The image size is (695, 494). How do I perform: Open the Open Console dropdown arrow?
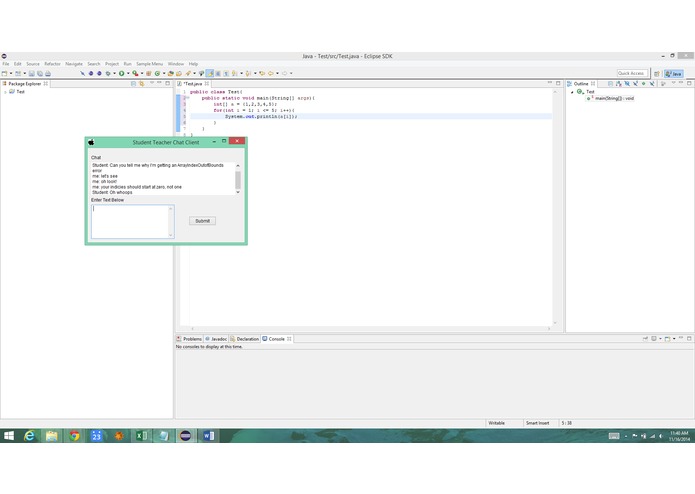[x=674, y=338]
